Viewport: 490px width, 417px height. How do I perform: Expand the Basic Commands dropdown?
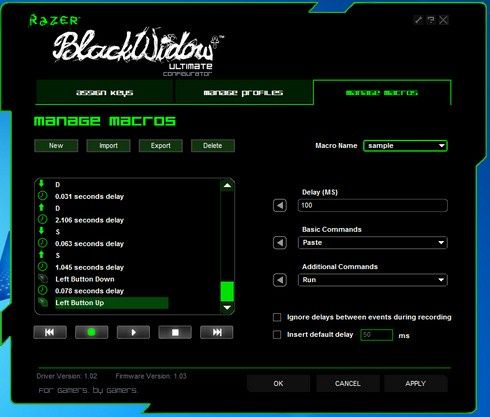pos(373,243)
